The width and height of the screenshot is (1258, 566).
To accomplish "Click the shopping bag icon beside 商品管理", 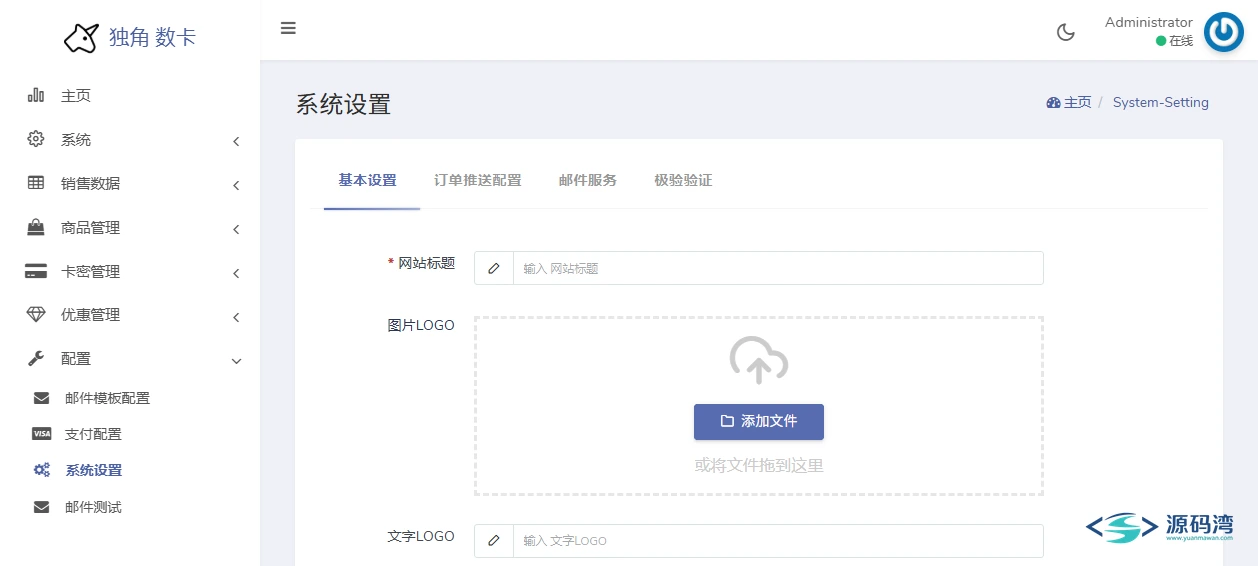I will click(36, 227).
